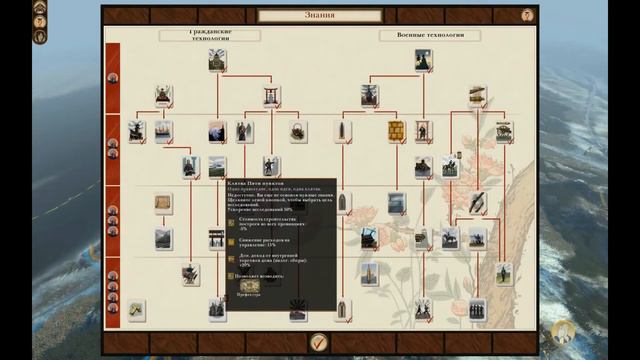Screen dimensions: 640x360
Task: Select the gray mountain valley technology
Action: pos(164,239)
